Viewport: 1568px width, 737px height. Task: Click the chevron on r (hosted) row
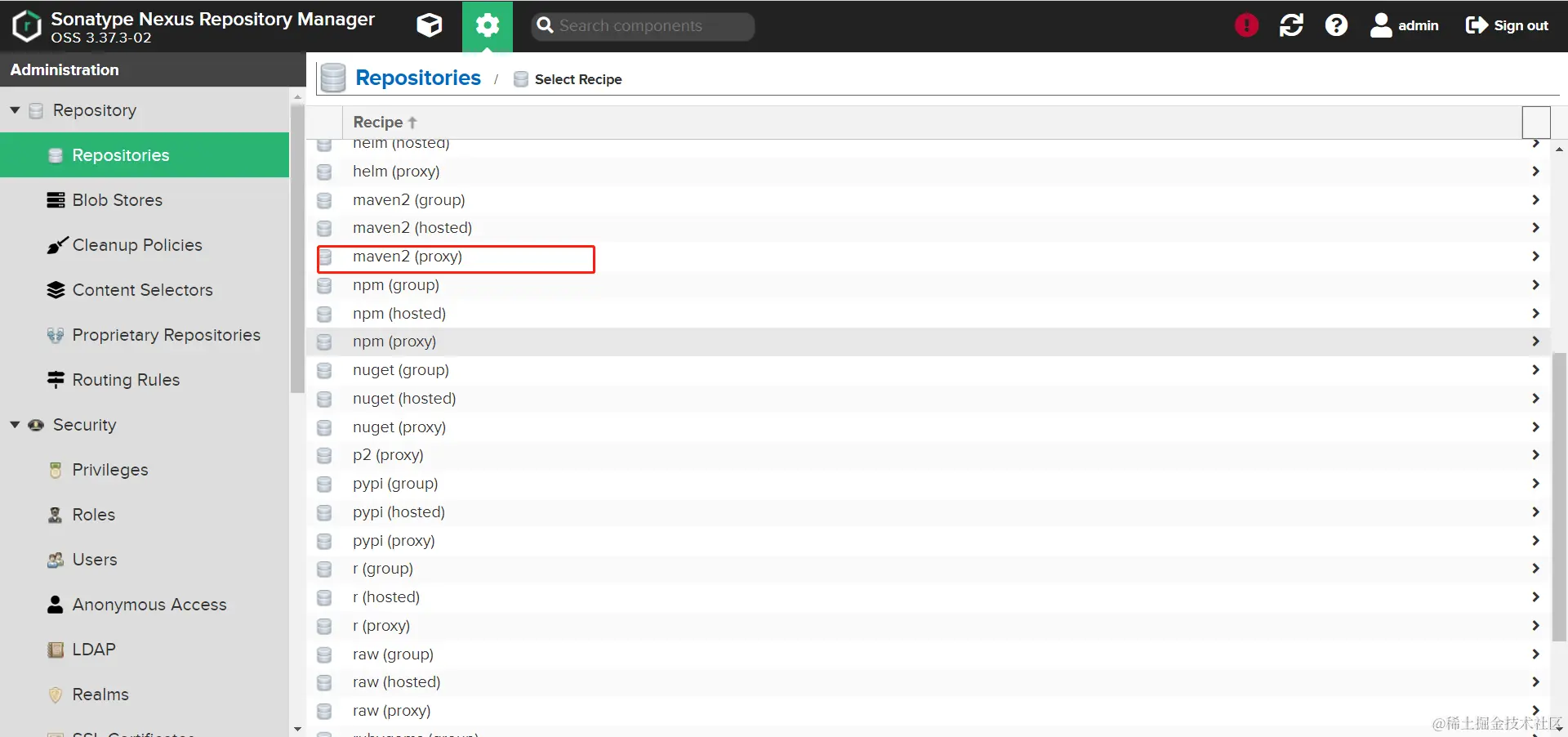(1535, 597)
